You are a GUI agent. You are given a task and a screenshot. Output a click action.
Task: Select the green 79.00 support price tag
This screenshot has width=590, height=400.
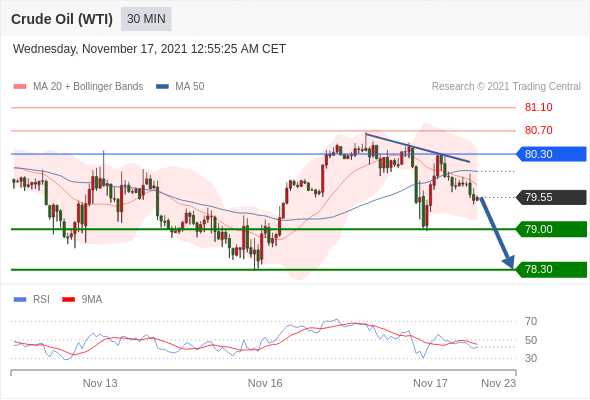[x=551, y=229]
